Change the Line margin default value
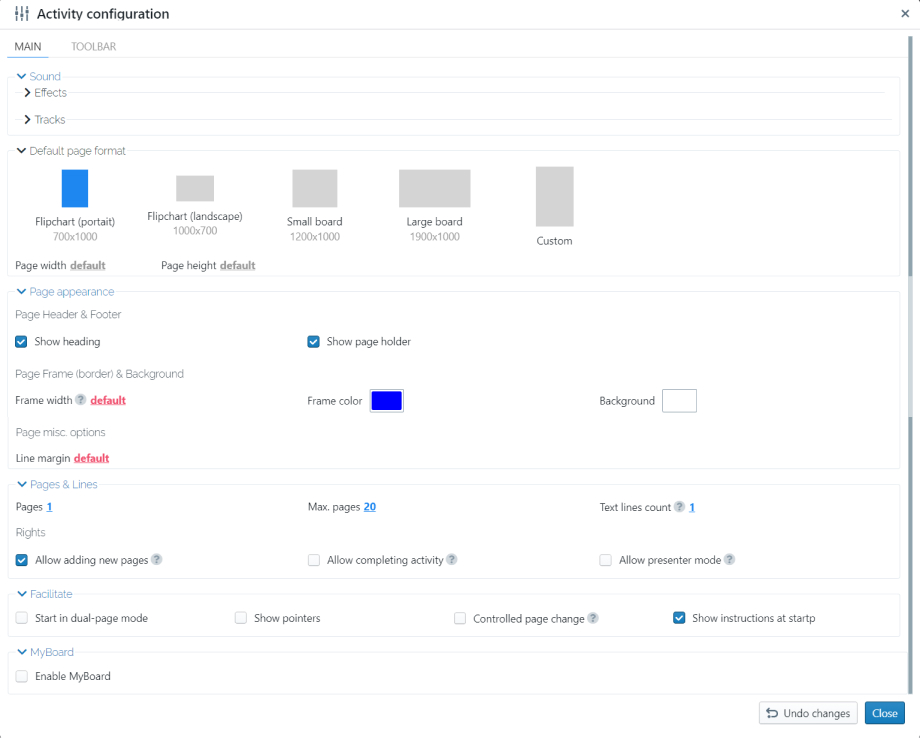The height and width of the screenshot is (738, 920). (92, 458)
